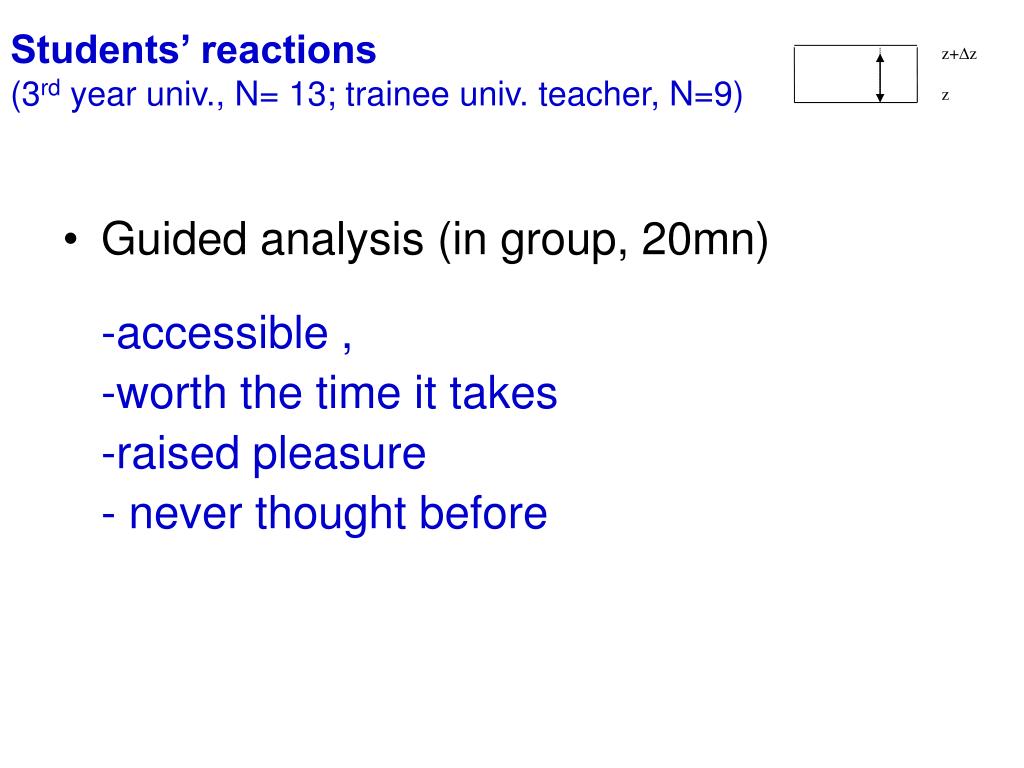Click the superscript rd after 3
The image size is (1024, 768).
50,88
